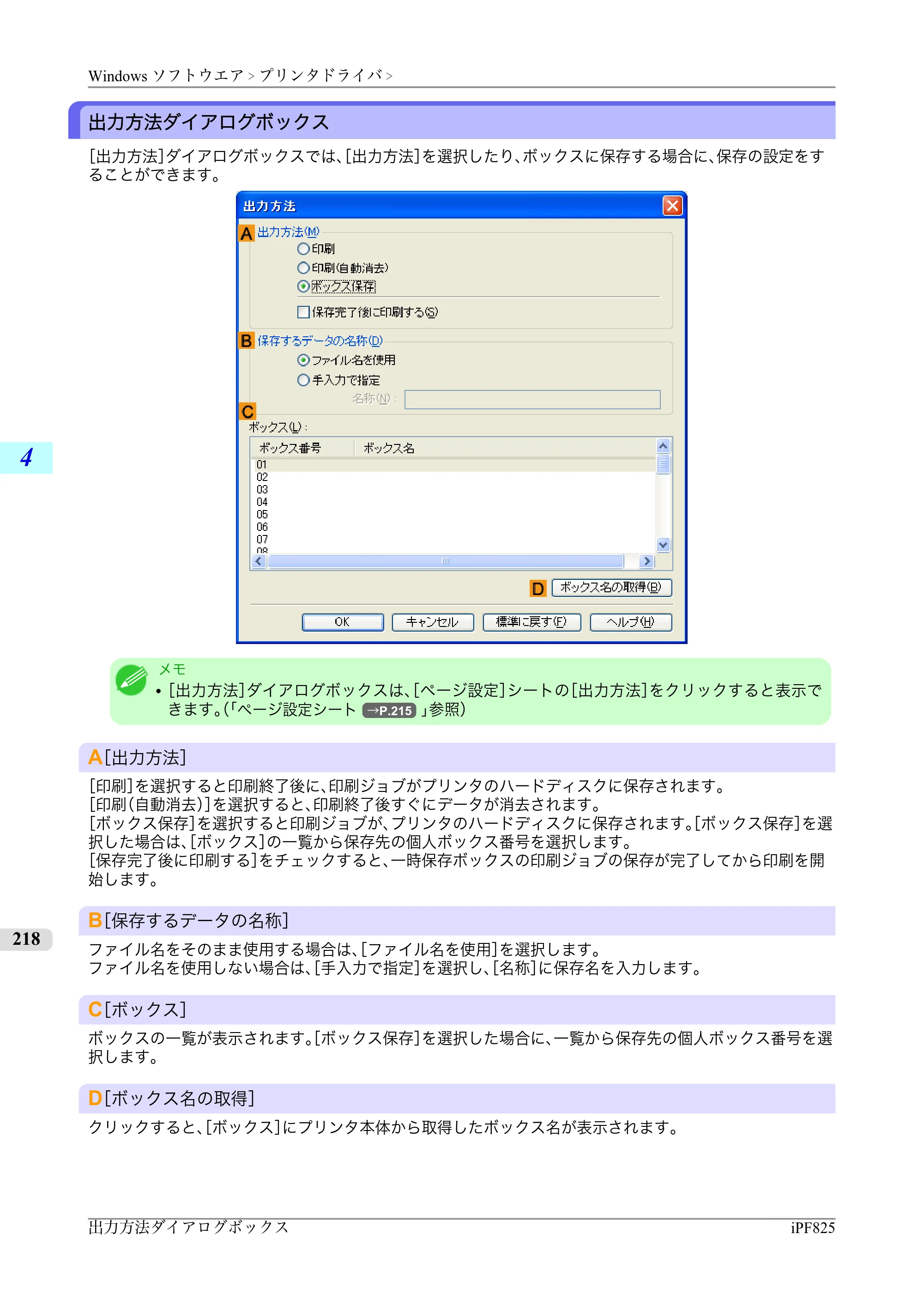Viewport: 924px width, 1307px height.
Task: Click the horizontal scroll right arrow
Action: click(x=646, y=562)
